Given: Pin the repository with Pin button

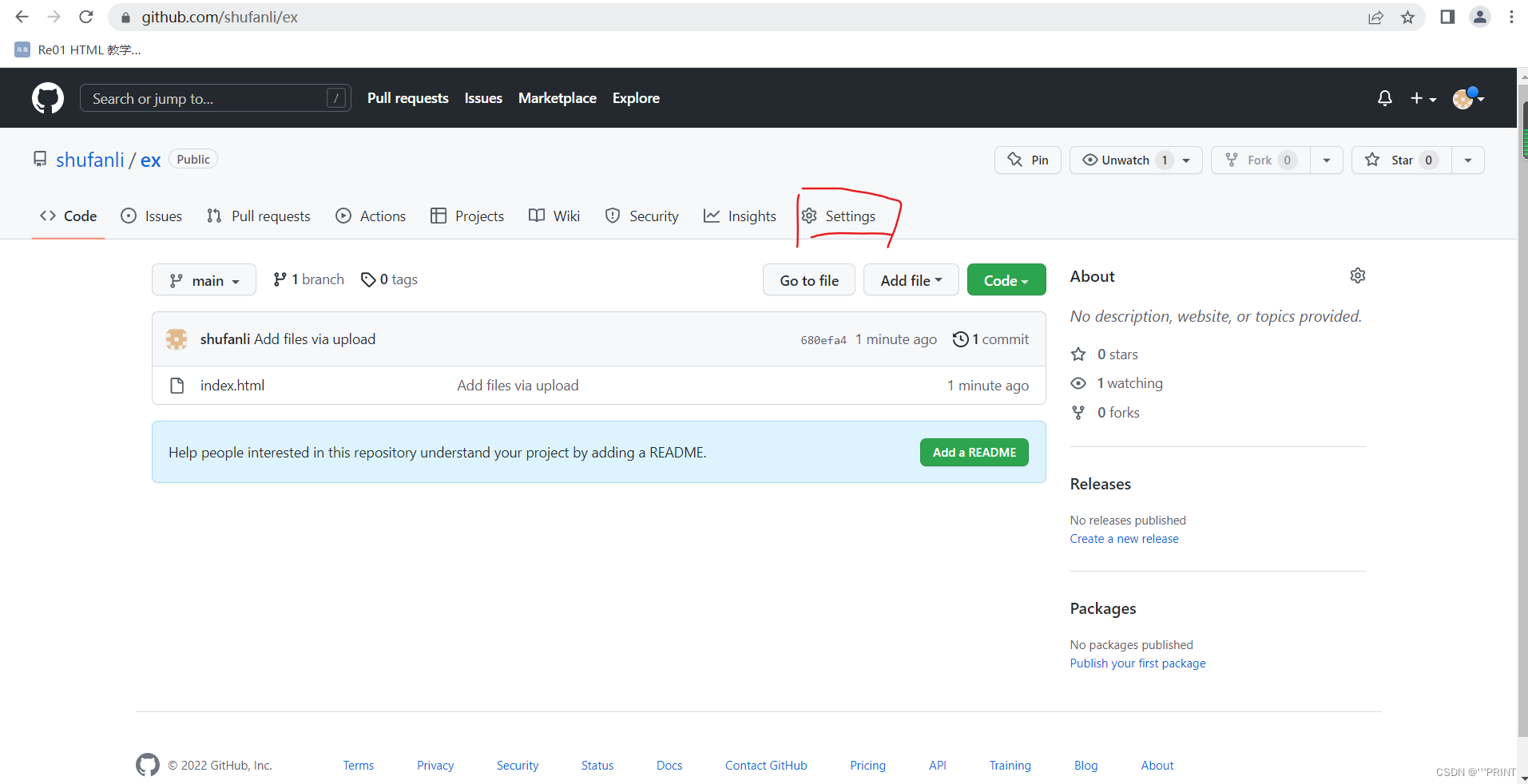Looking at the screenshot, I should point(1028,160).
